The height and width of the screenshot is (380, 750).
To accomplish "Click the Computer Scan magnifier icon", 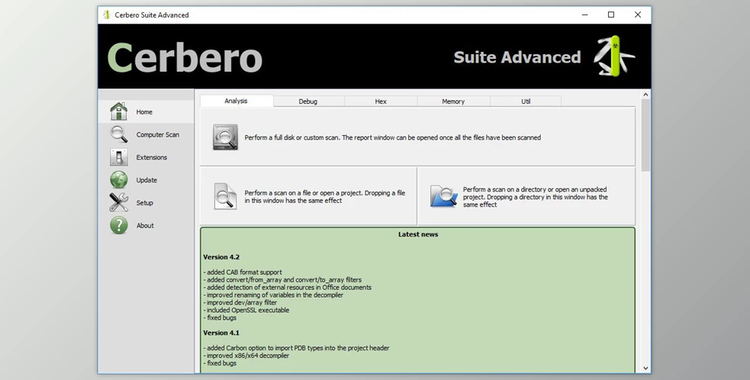I will click(x=119, y=134).
